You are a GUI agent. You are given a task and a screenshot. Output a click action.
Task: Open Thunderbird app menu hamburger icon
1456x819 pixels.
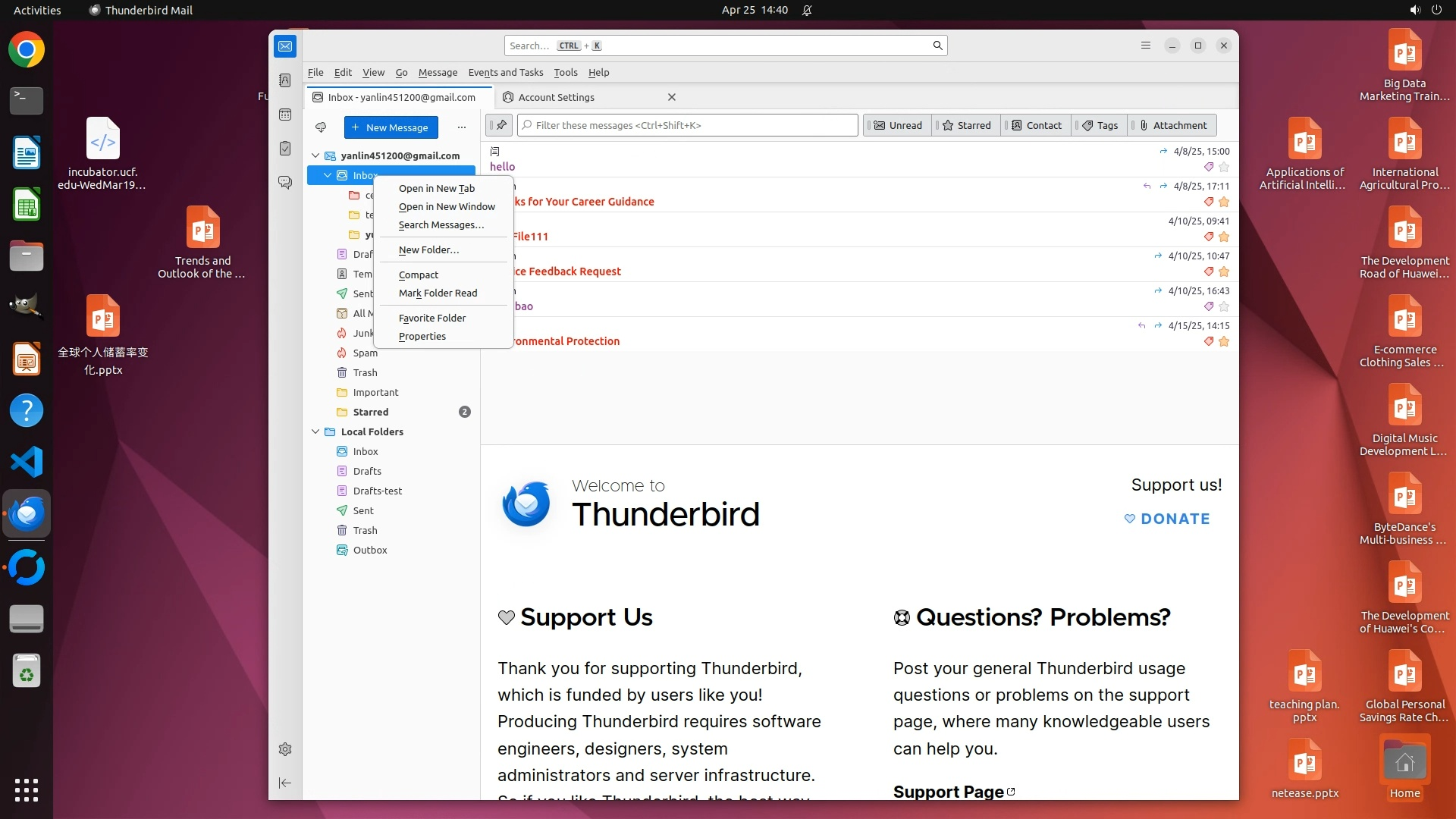tap(1146, 45)
